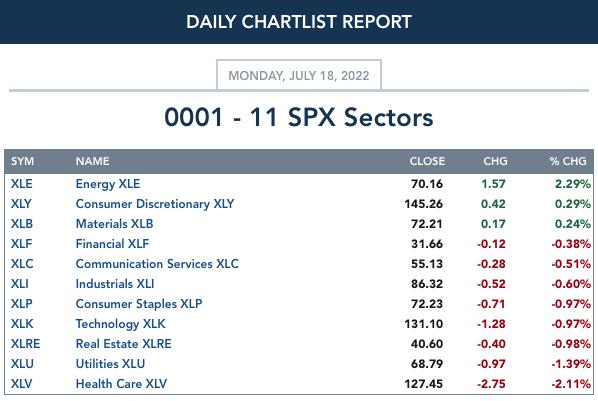This screenshot has width=598, height=401.
Task: Open the Energy XLE name link
Action: (x=108, y=184)
